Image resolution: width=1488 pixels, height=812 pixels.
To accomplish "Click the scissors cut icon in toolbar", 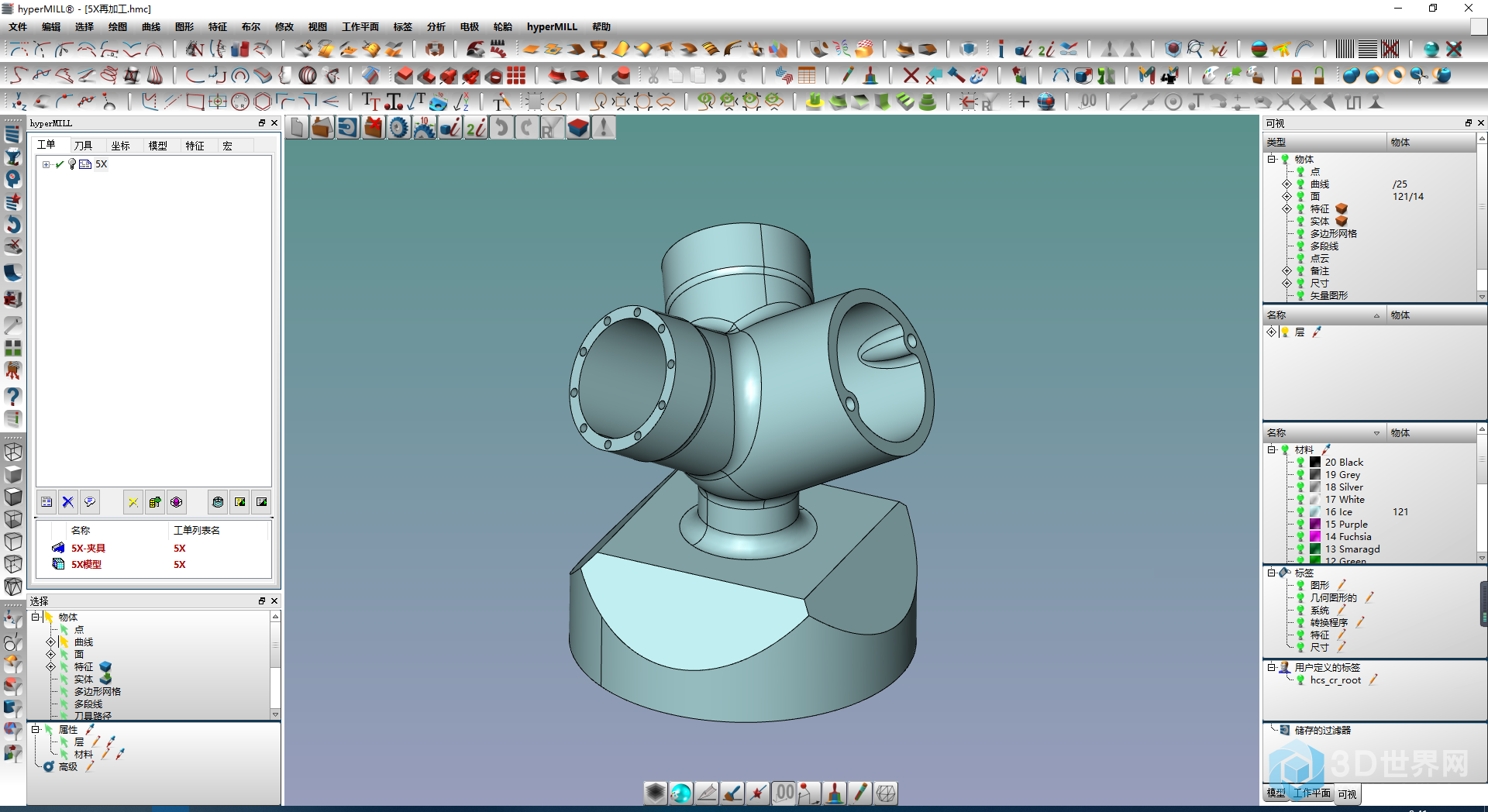I will (x=653, y=75).
